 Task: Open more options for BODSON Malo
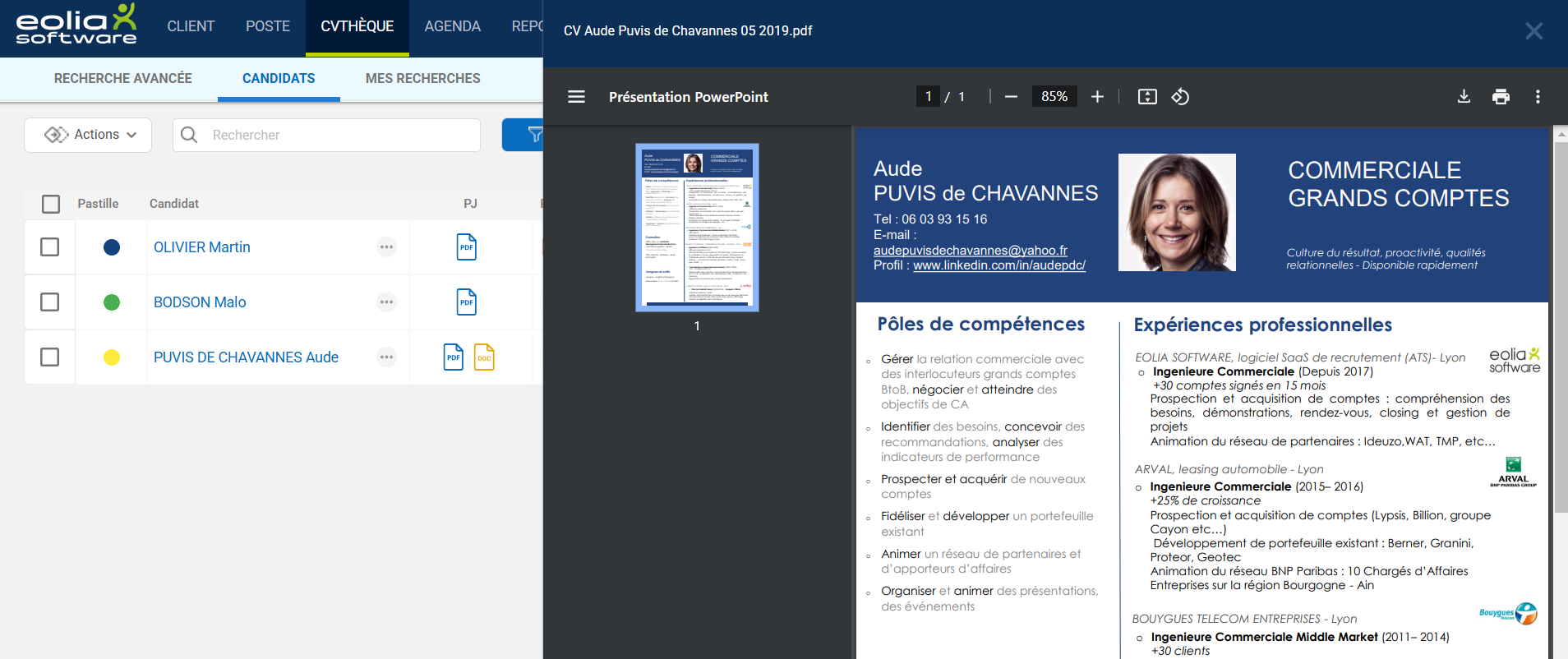click(x=386, y=302)
